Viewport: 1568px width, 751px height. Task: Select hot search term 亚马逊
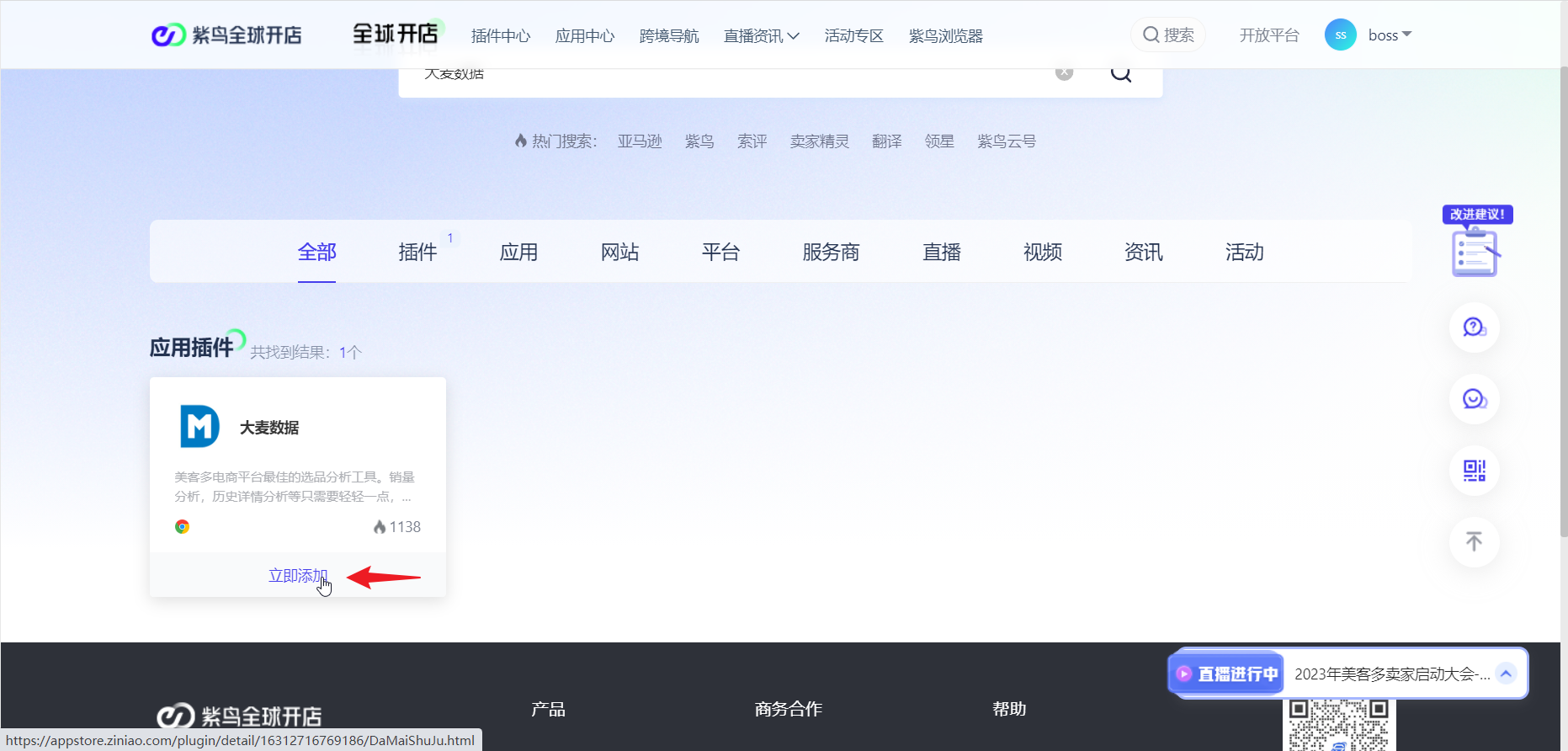tap(640, 141)
